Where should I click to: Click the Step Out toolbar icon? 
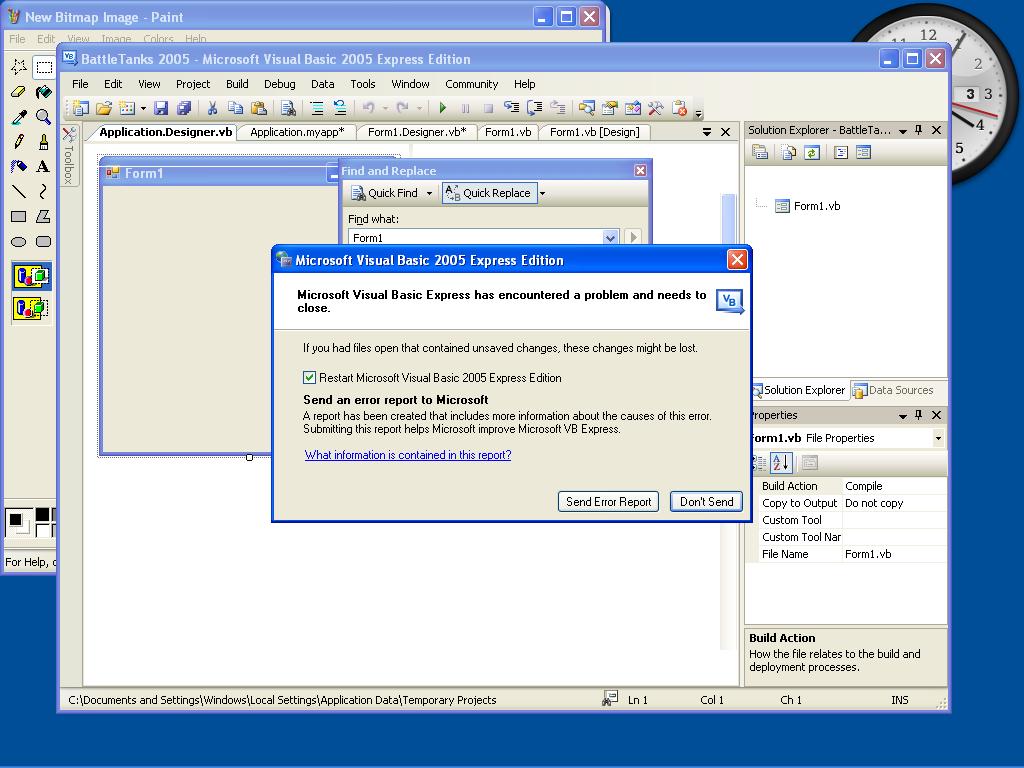(x=558, y=108)
